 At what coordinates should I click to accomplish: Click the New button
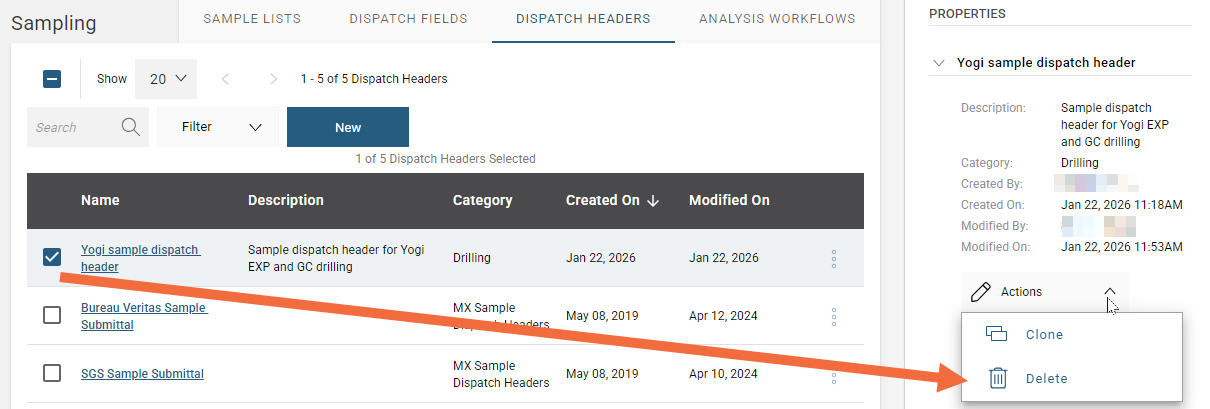[x=348, y=127]
